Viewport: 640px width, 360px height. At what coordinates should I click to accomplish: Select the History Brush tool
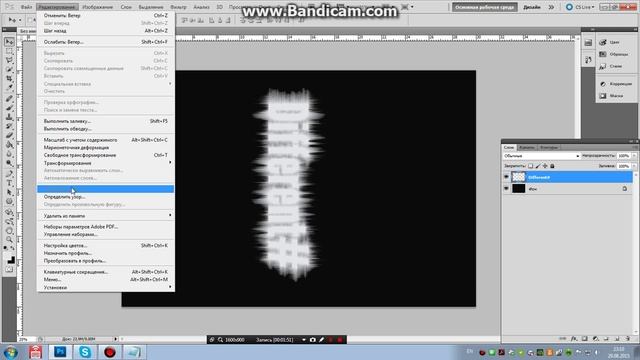tap(9, 126)
